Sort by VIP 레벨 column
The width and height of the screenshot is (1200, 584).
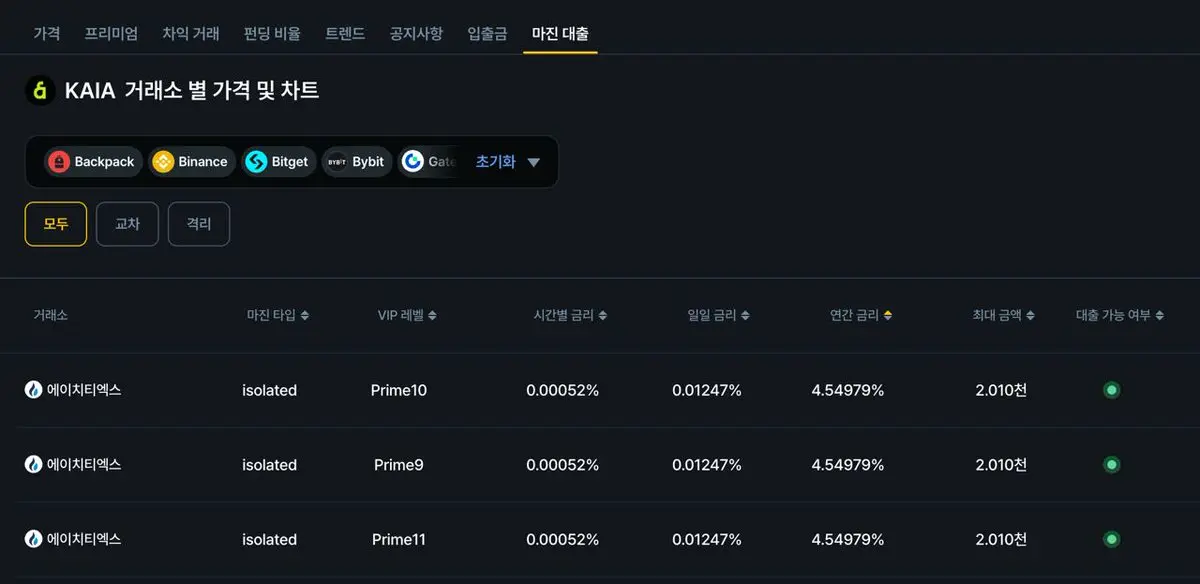tap(407, 315)
